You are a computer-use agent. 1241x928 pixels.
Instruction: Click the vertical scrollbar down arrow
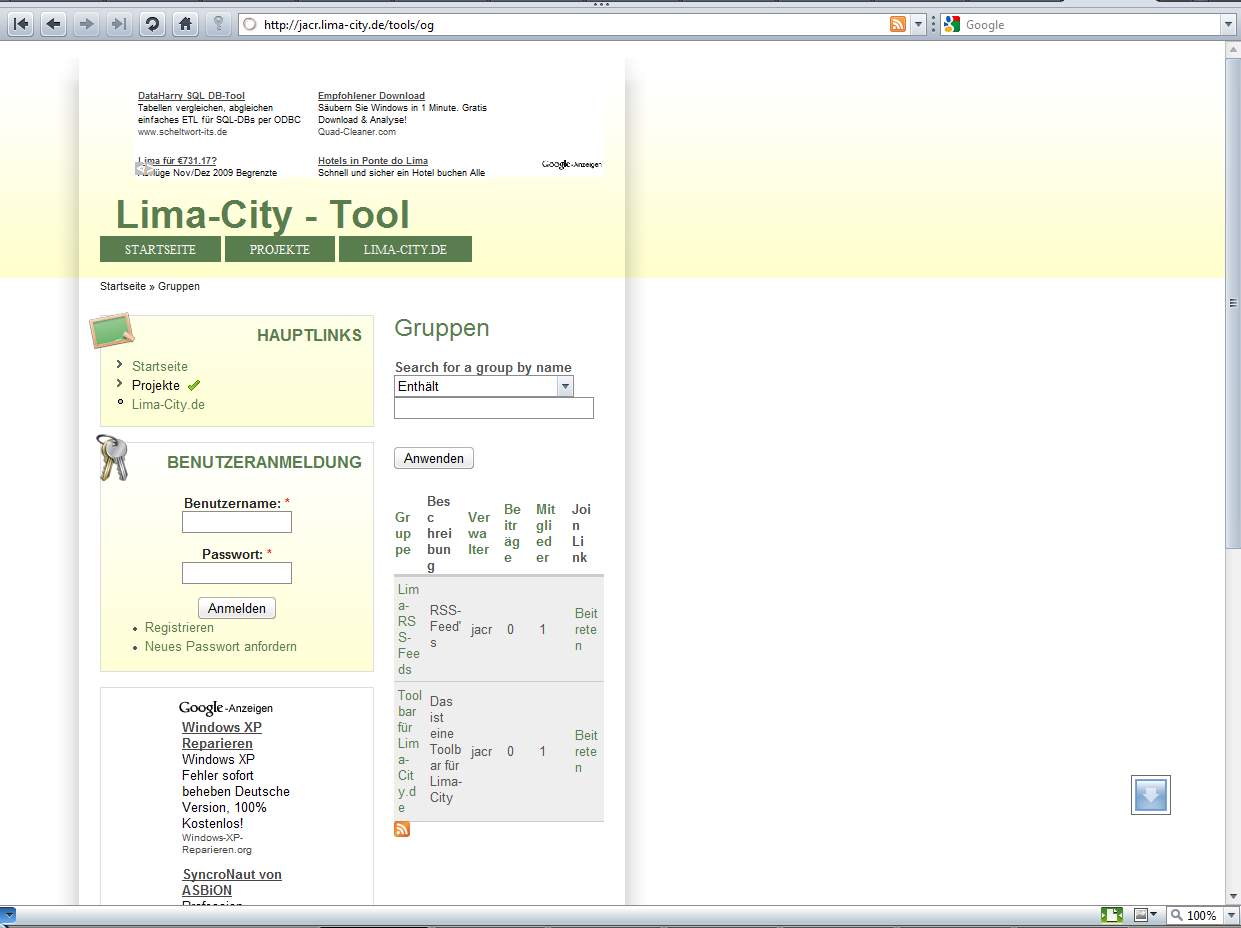pos(1233,897)
